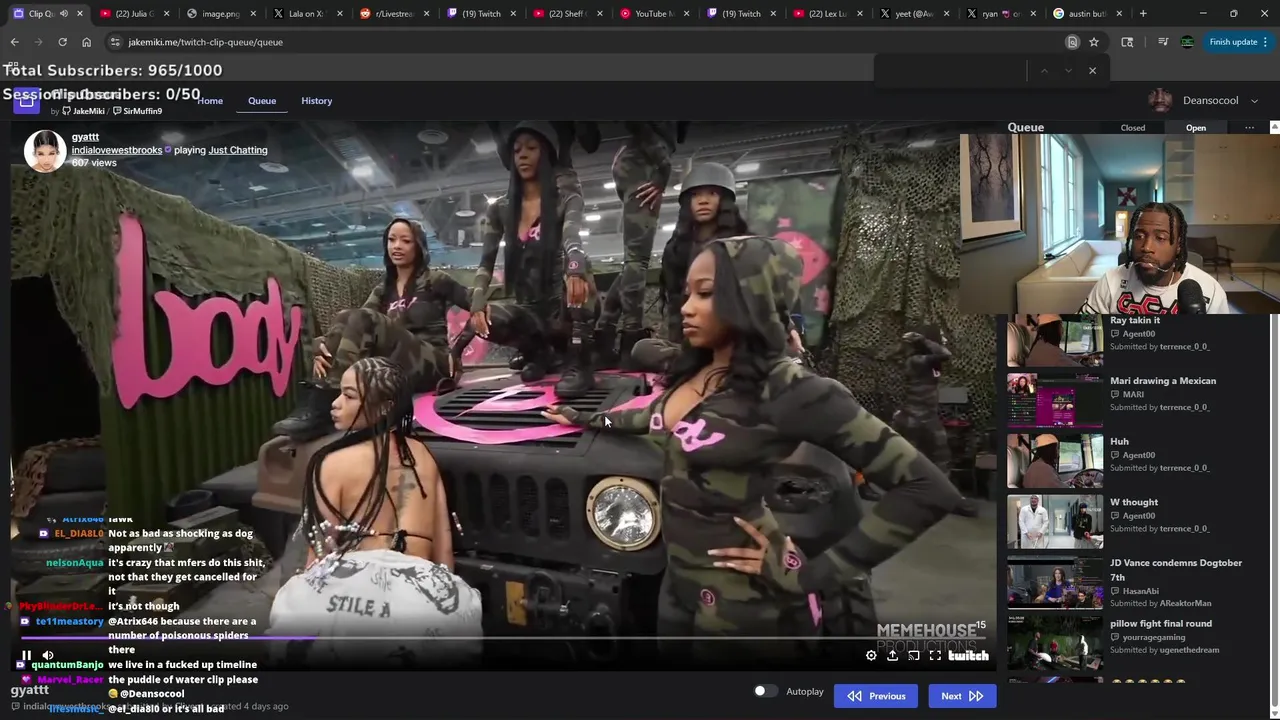The height and width of the screenshot is (720, 1280).
Task: Switch to the 'Lala on X' tab
Action: 307,14
